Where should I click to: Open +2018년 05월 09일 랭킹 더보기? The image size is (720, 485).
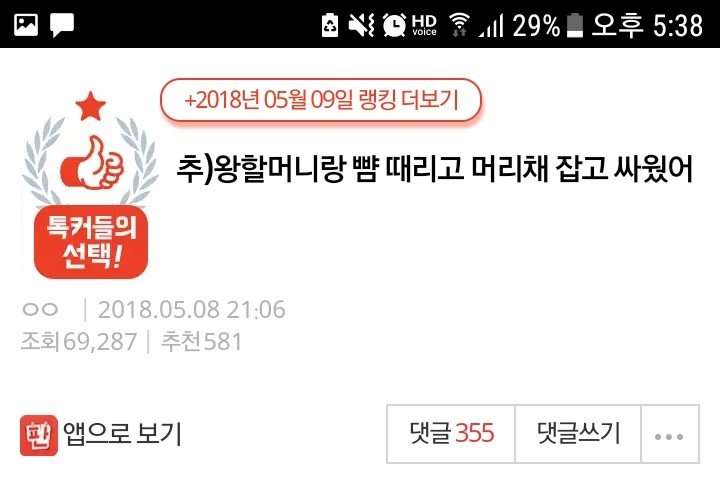(321, 100)
